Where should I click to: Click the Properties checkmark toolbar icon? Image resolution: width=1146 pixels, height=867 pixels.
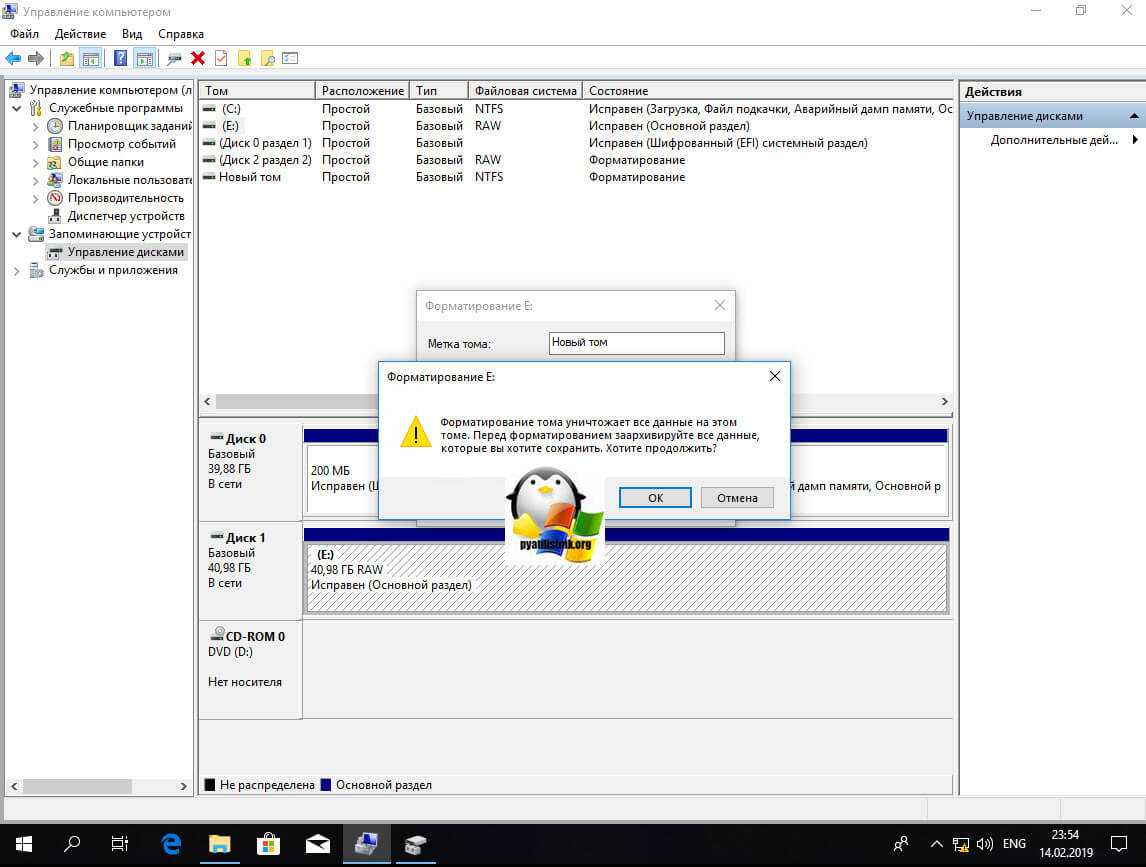click(x=221, y=59)
